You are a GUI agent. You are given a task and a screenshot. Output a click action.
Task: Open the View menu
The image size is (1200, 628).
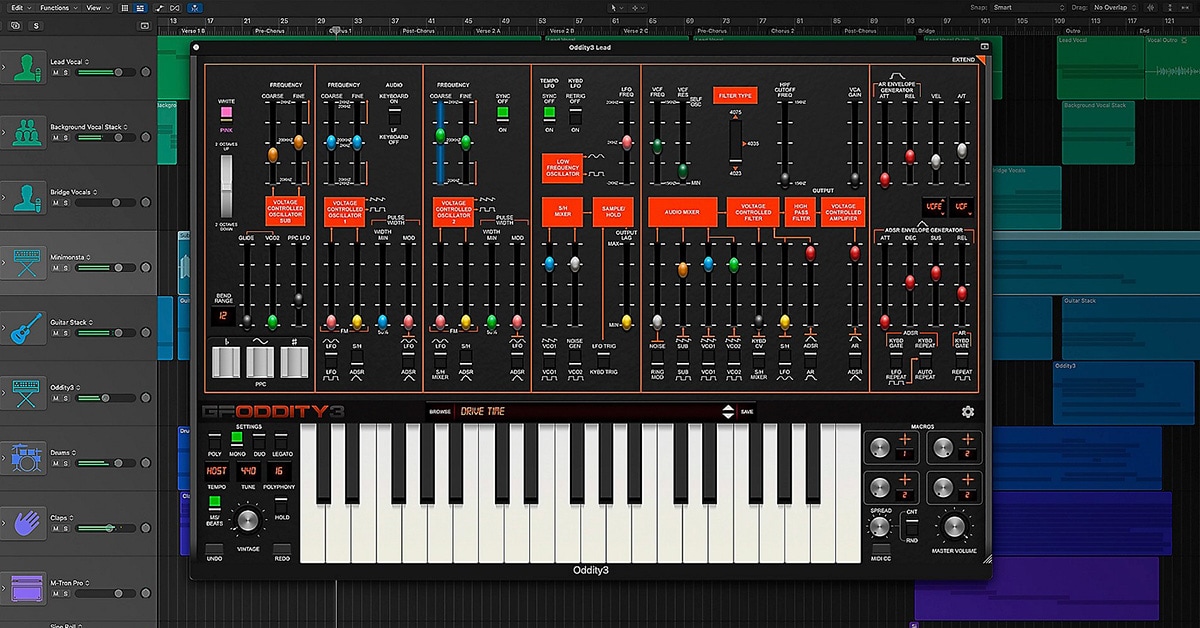(96, 7)
